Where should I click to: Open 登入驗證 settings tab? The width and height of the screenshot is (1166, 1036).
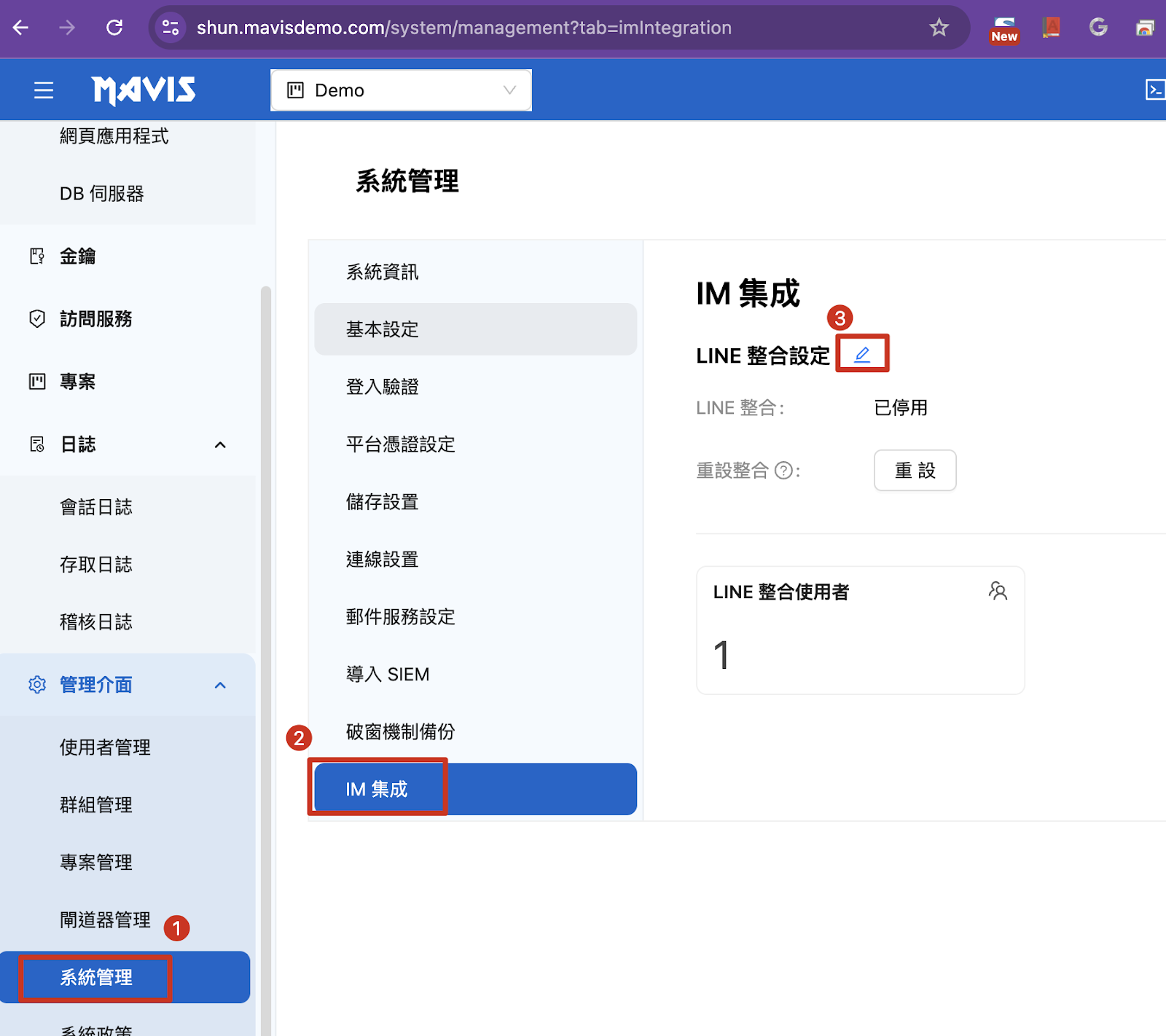coord(475,387)
